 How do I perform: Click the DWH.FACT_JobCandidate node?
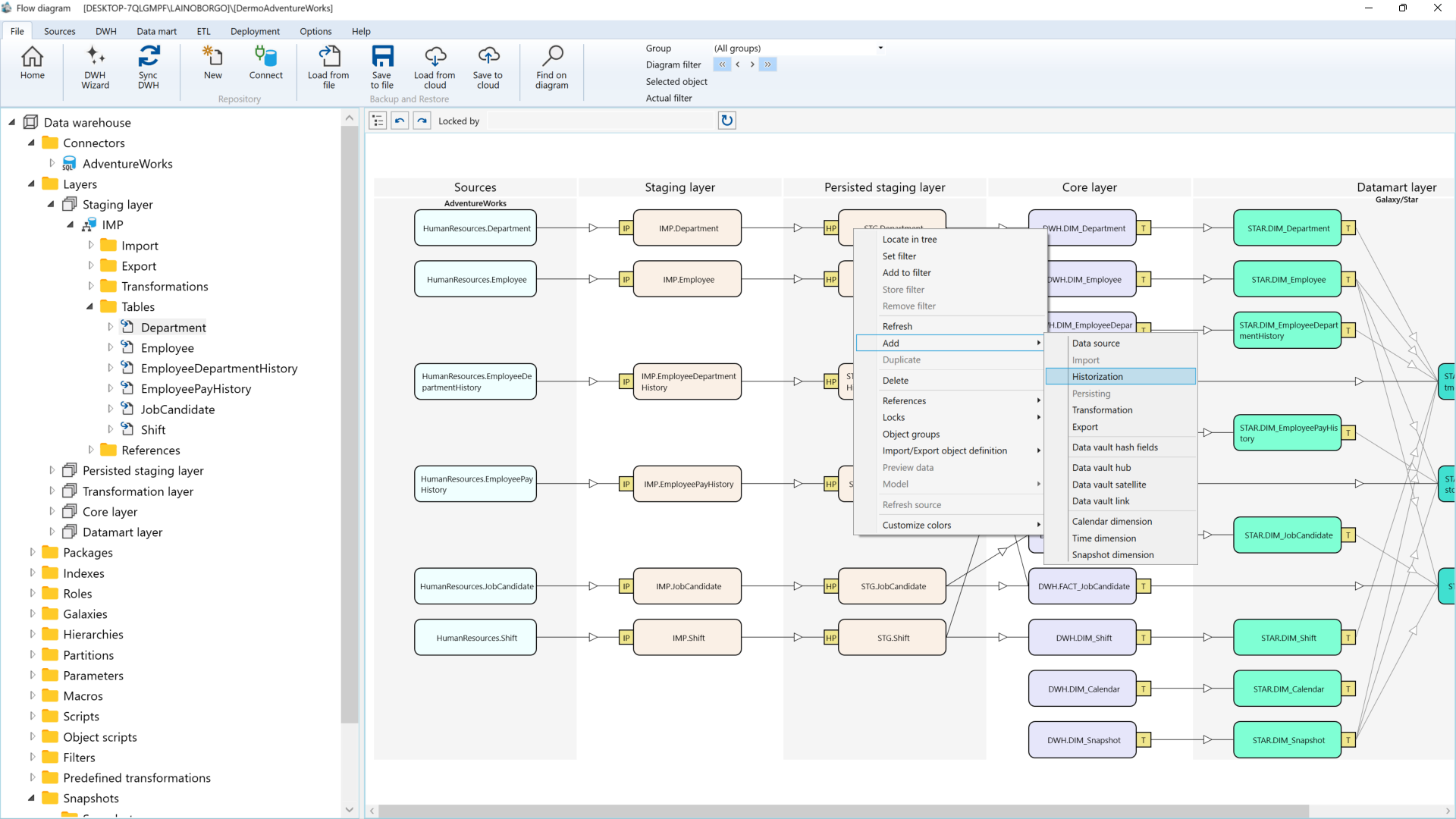tap(1083, 586)
